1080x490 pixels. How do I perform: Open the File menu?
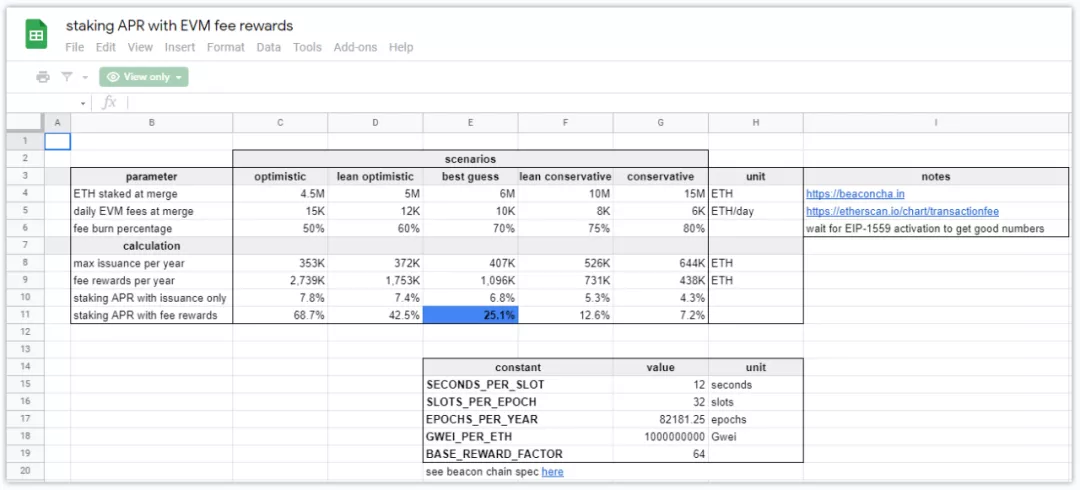75,47
